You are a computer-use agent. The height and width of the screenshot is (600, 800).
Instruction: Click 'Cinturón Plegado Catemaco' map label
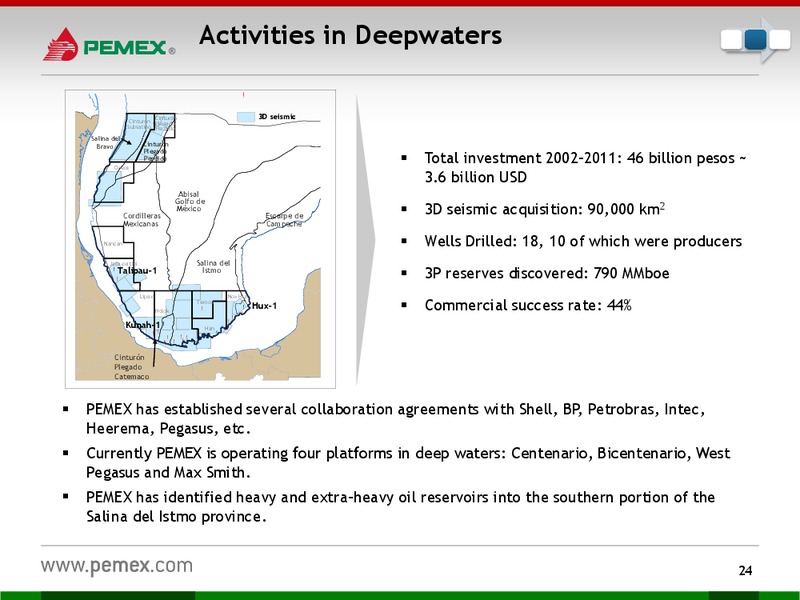tap(132, 367)
